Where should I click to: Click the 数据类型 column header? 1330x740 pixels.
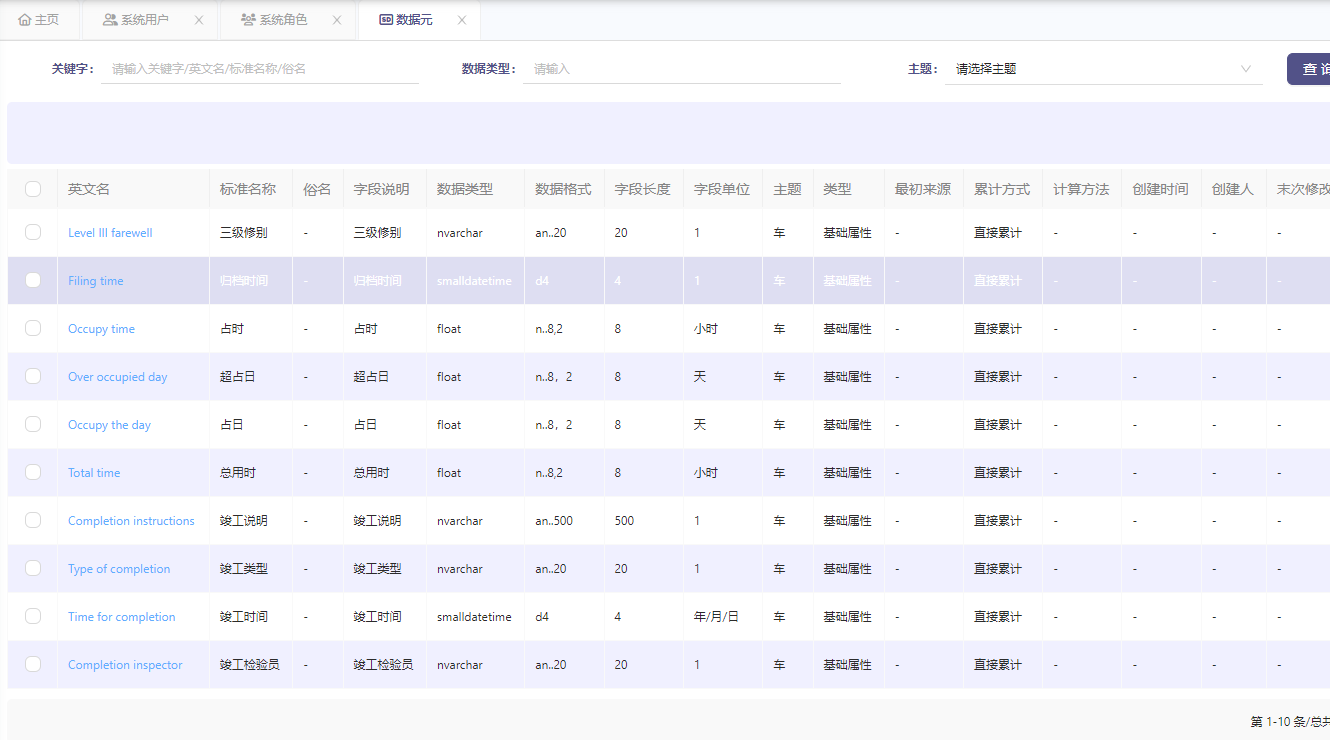[x=476, y=189]
